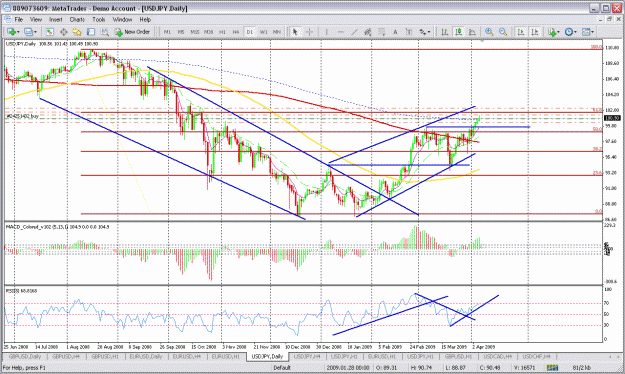
Task: Switch to the EURUSD,H4 chart tab
Action: pyautogui.click(x=186, y=356)
